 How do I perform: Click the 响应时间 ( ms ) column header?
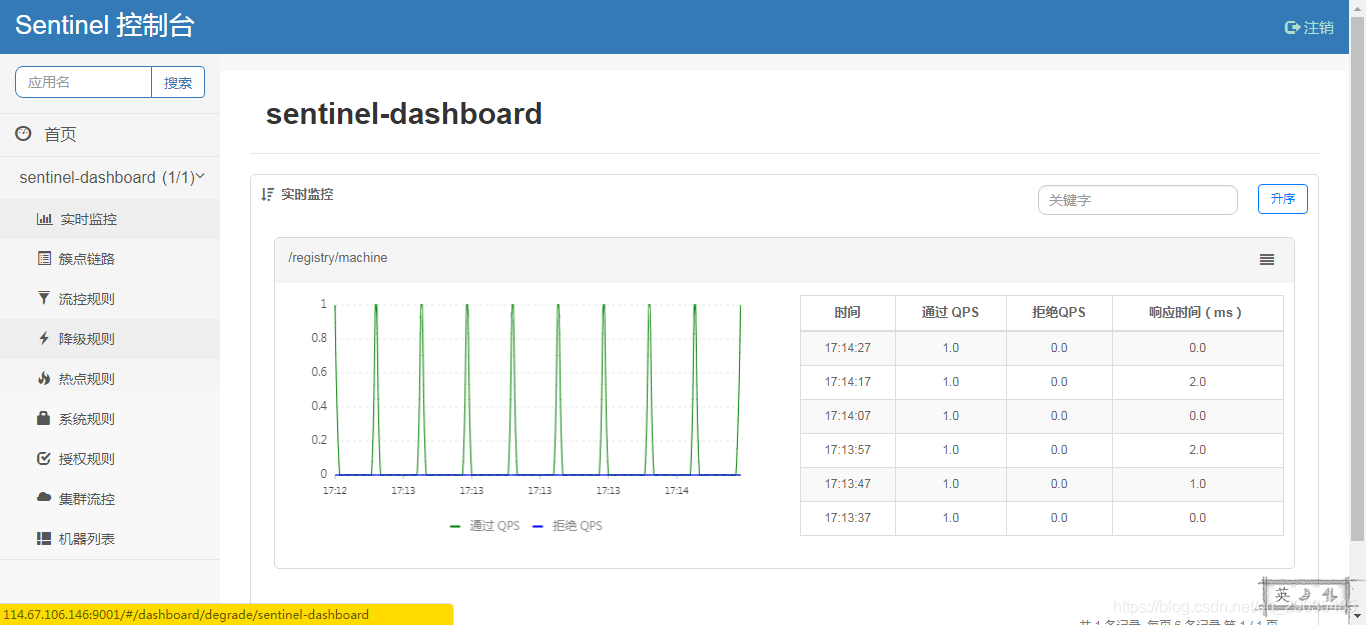coord(1198,313)
